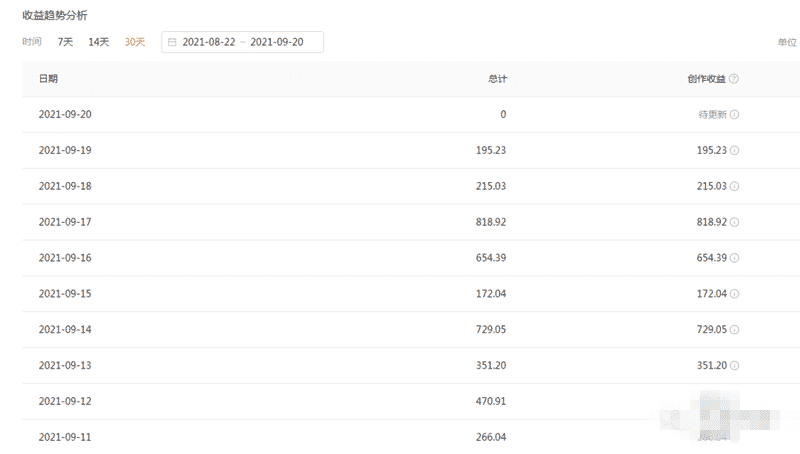This screenshot has width=800, height=454.
Task: Click the 日期 column header
Action: [48, 79]
